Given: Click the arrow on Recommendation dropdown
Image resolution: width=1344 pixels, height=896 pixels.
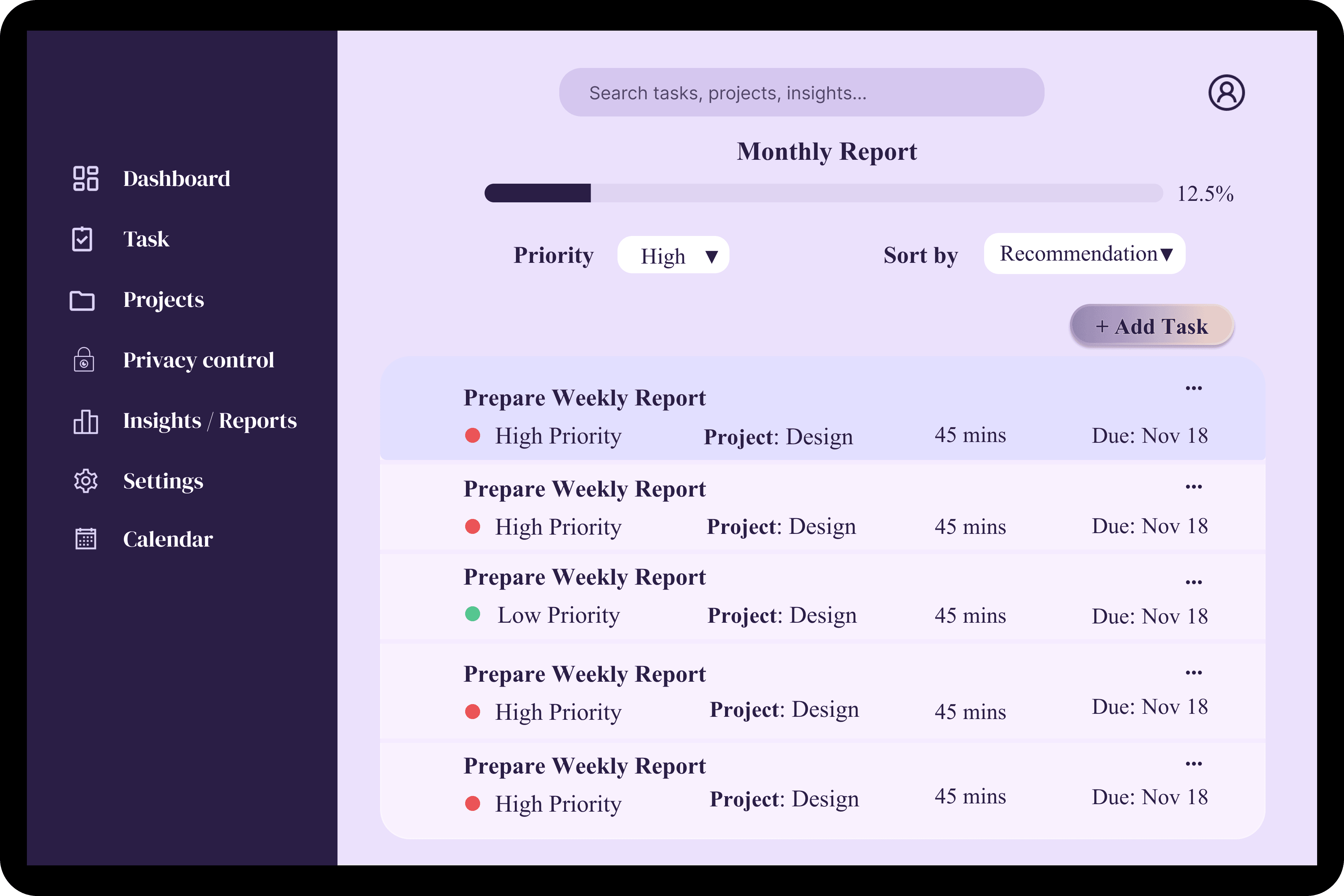Looking at the screenshot, I should (x=1166, y=254).
